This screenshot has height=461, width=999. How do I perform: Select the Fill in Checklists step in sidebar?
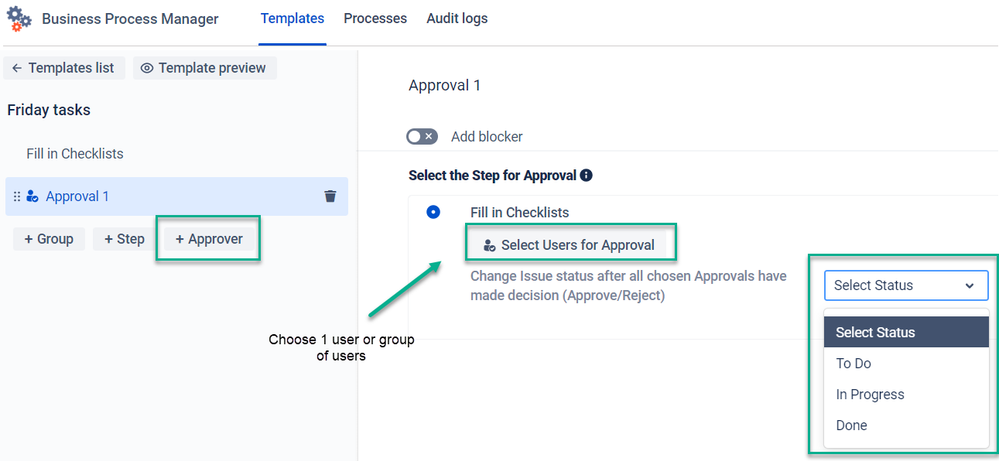point(75,153)
